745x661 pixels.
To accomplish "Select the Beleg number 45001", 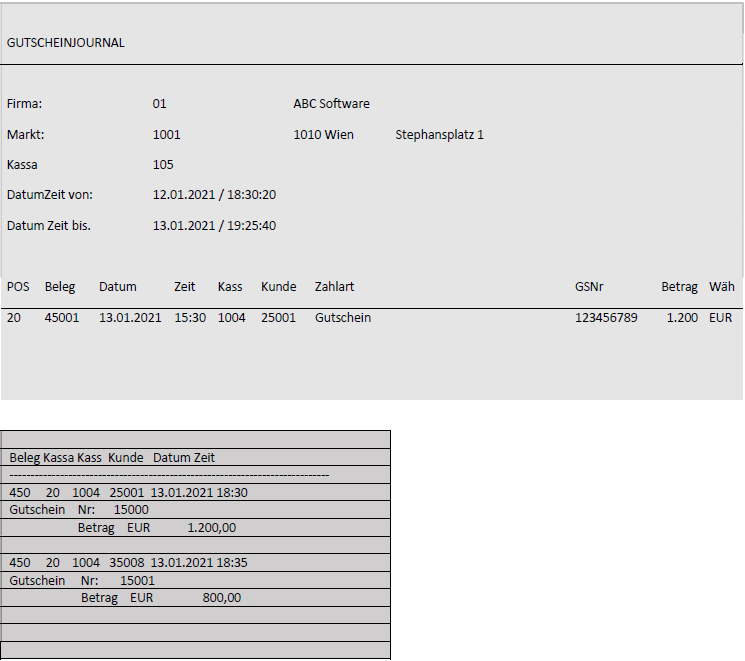I will (61, 318).
